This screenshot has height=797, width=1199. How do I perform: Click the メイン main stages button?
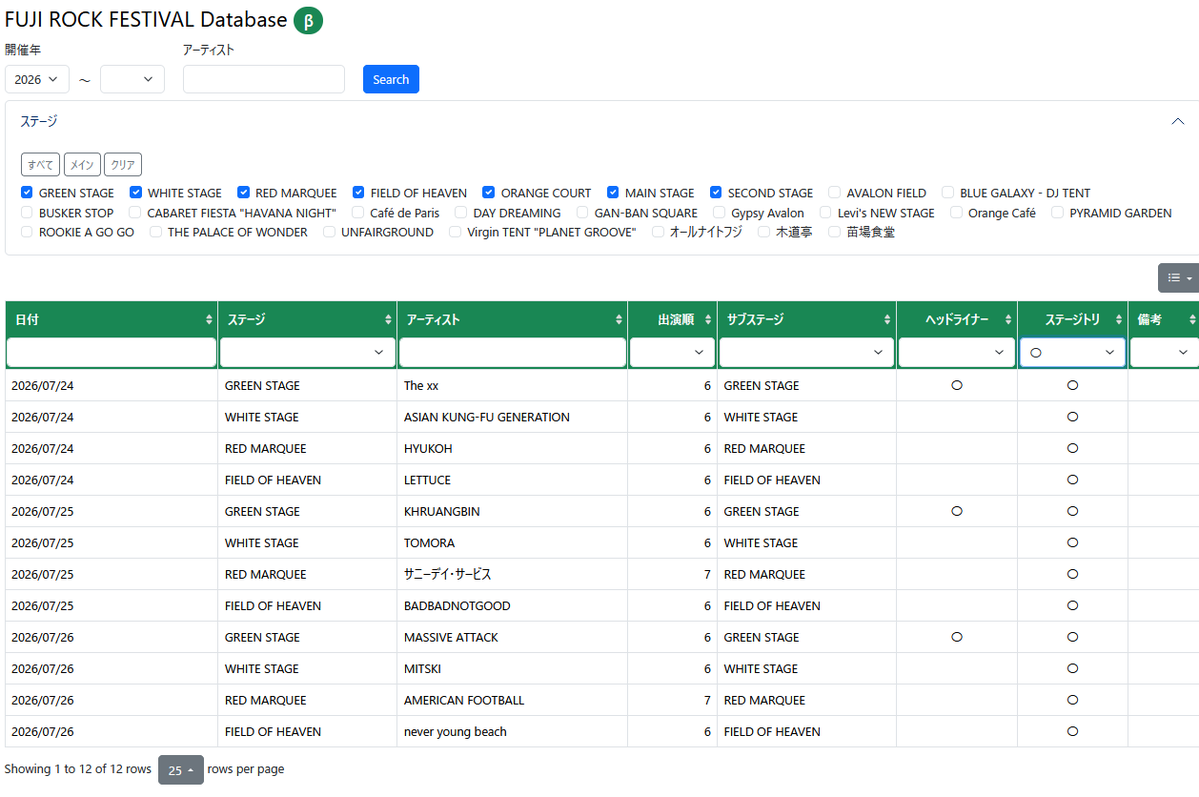pyautogui.click(x=82, y=164)
